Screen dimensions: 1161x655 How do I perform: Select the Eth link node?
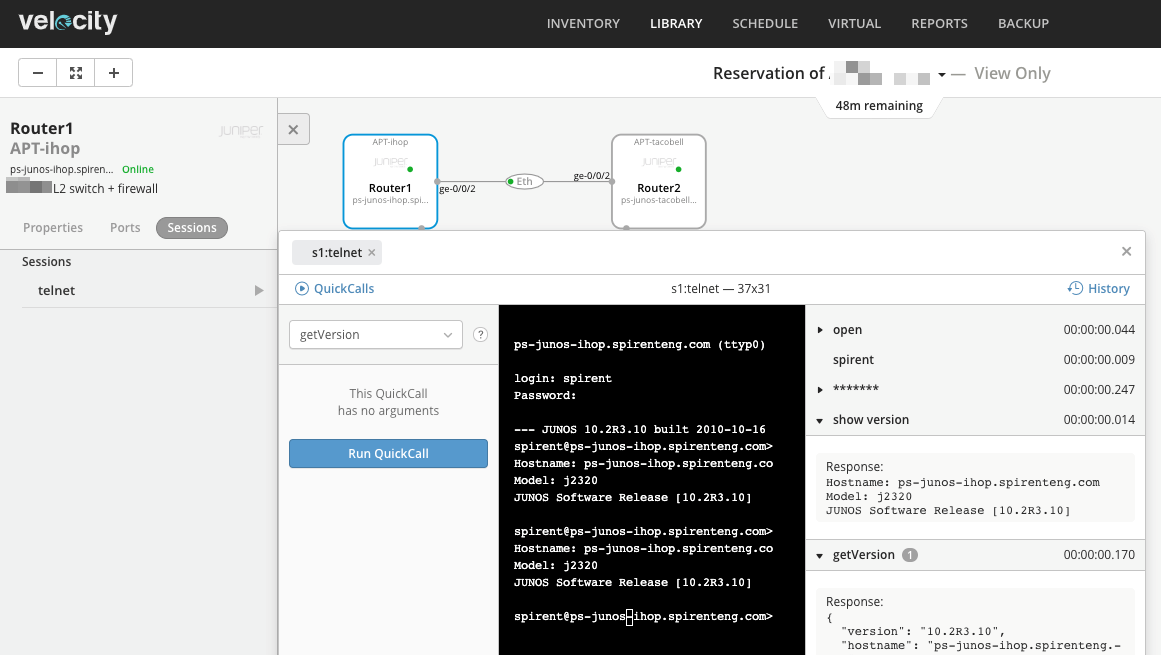(524, 181)
